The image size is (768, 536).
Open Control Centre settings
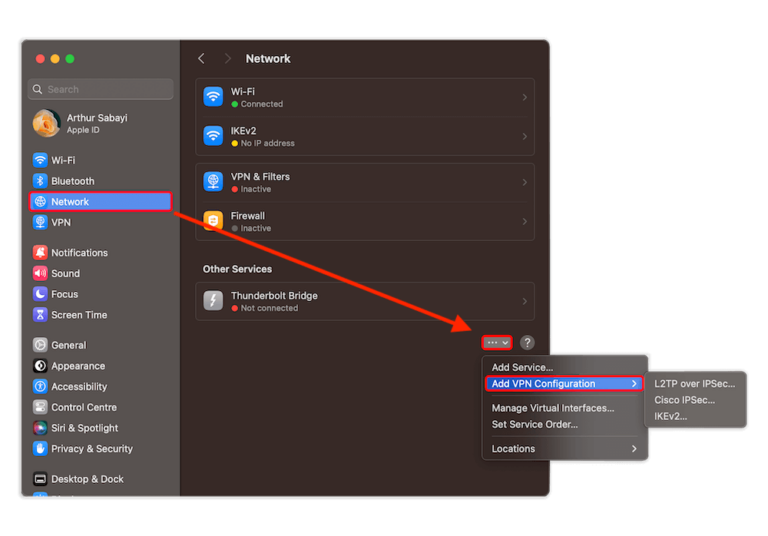tap(100, 407)
